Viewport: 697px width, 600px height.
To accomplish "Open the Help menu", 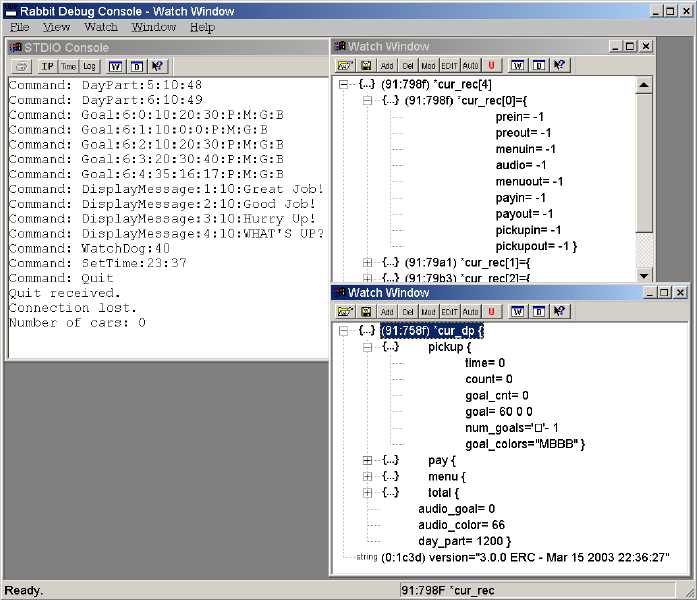I will point(202,27).
